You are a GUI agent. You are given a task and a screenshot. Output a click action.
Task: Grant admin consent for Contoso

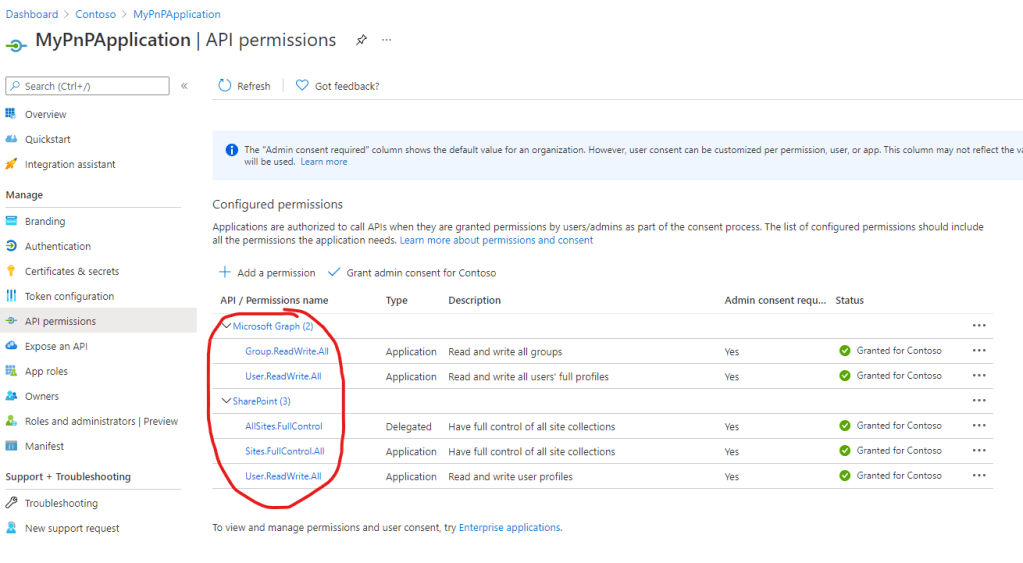coord(420,272)
